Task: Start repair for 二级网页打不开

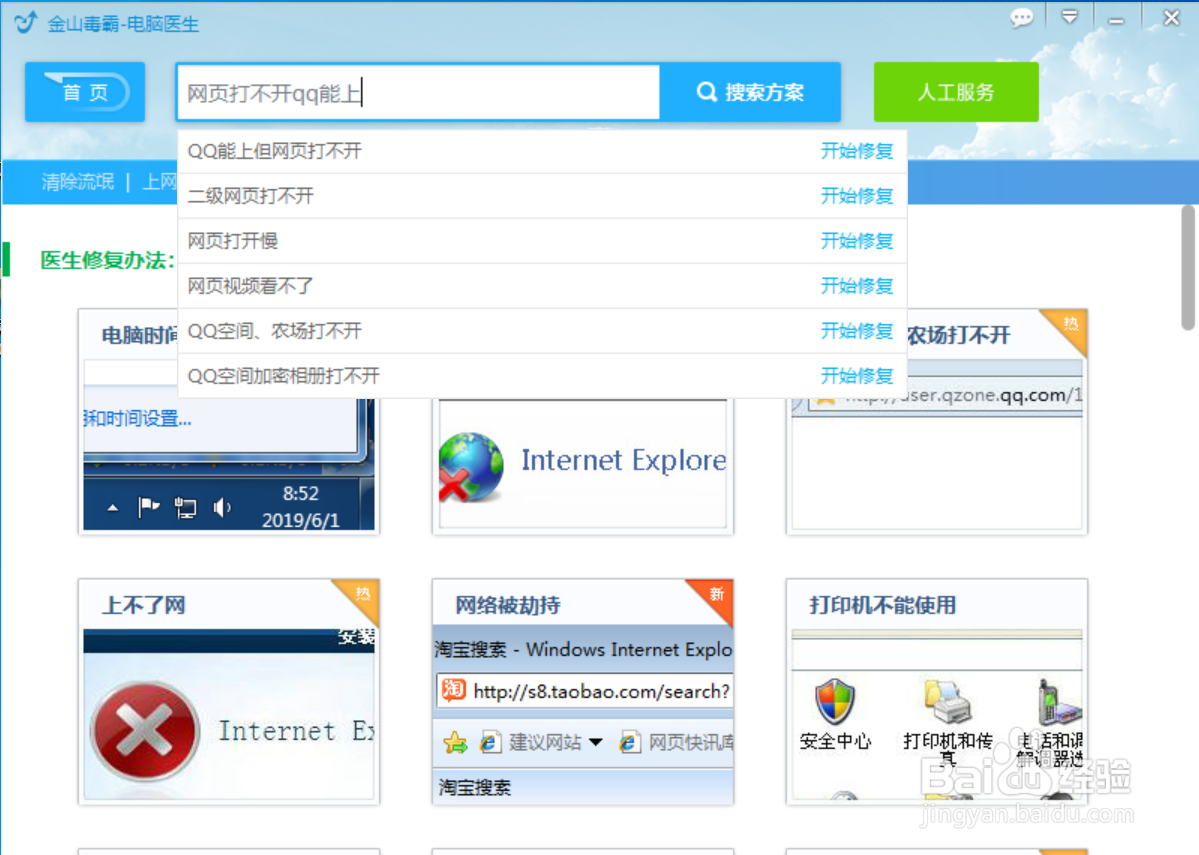Action: tap(856, 196)
